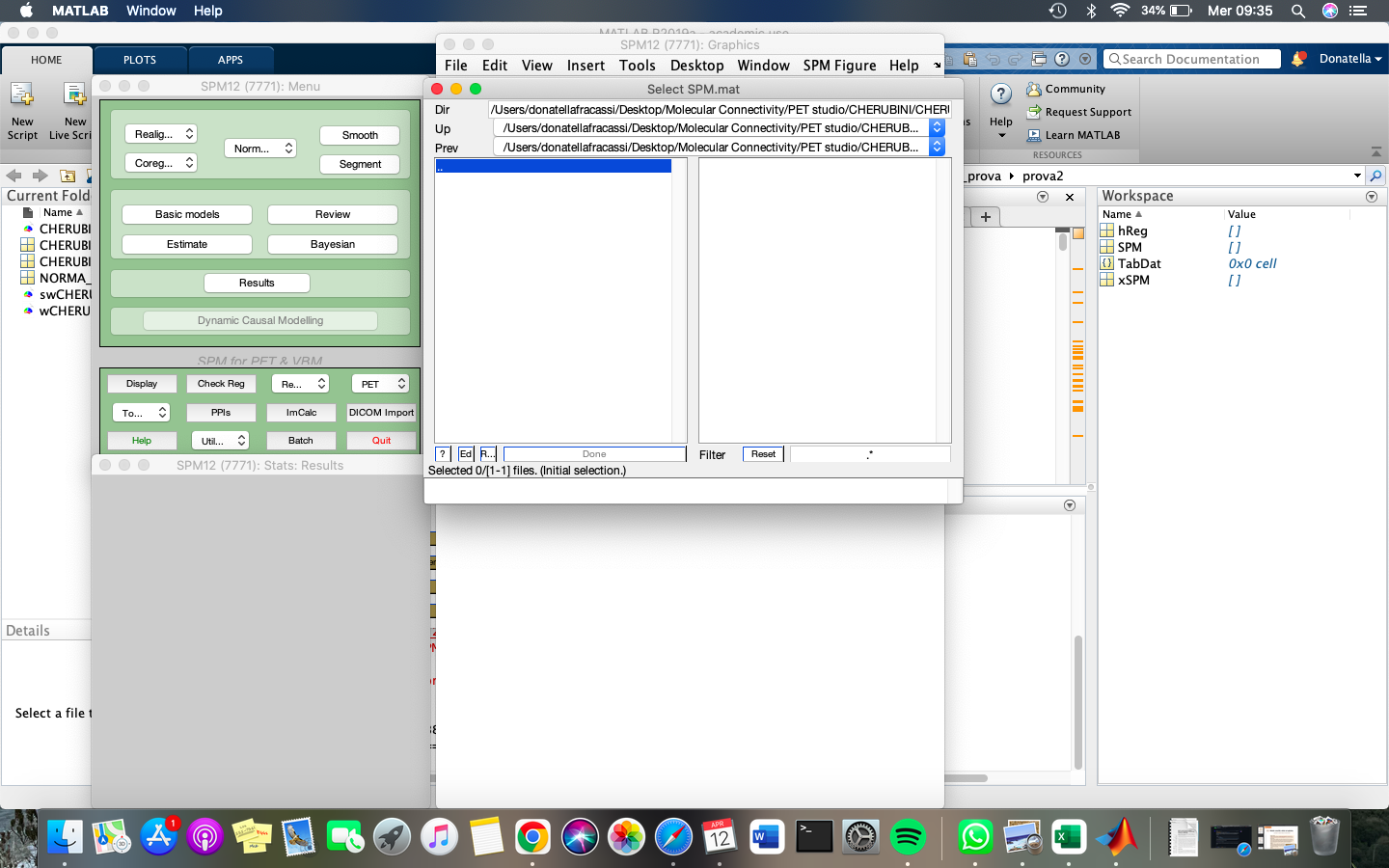
Task: Click the Ed editor icon in the file selector
Action: (465, 453)
